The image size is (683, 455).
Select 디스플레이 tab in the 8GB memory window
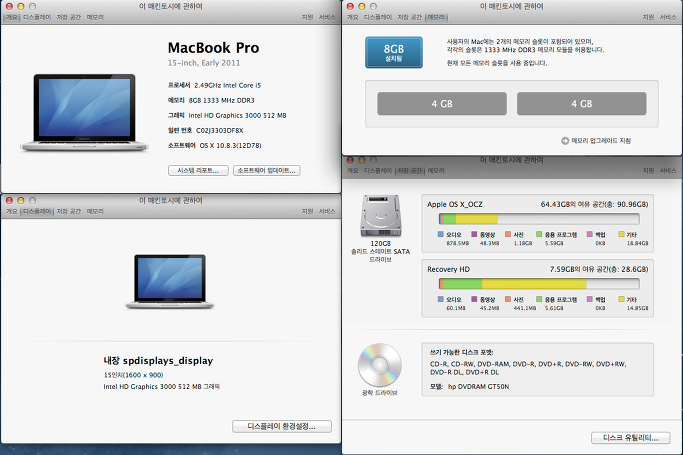pyautogui.click(x=378, y=17)
